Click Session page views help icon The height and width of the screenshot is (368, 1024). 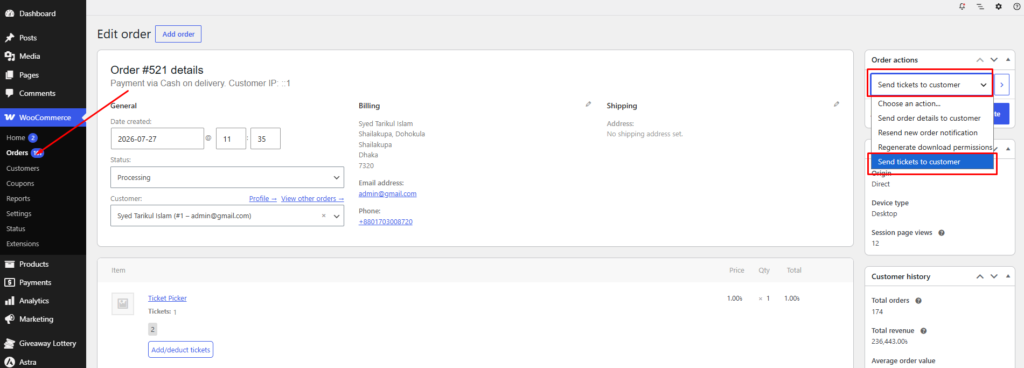pos(942,232)
